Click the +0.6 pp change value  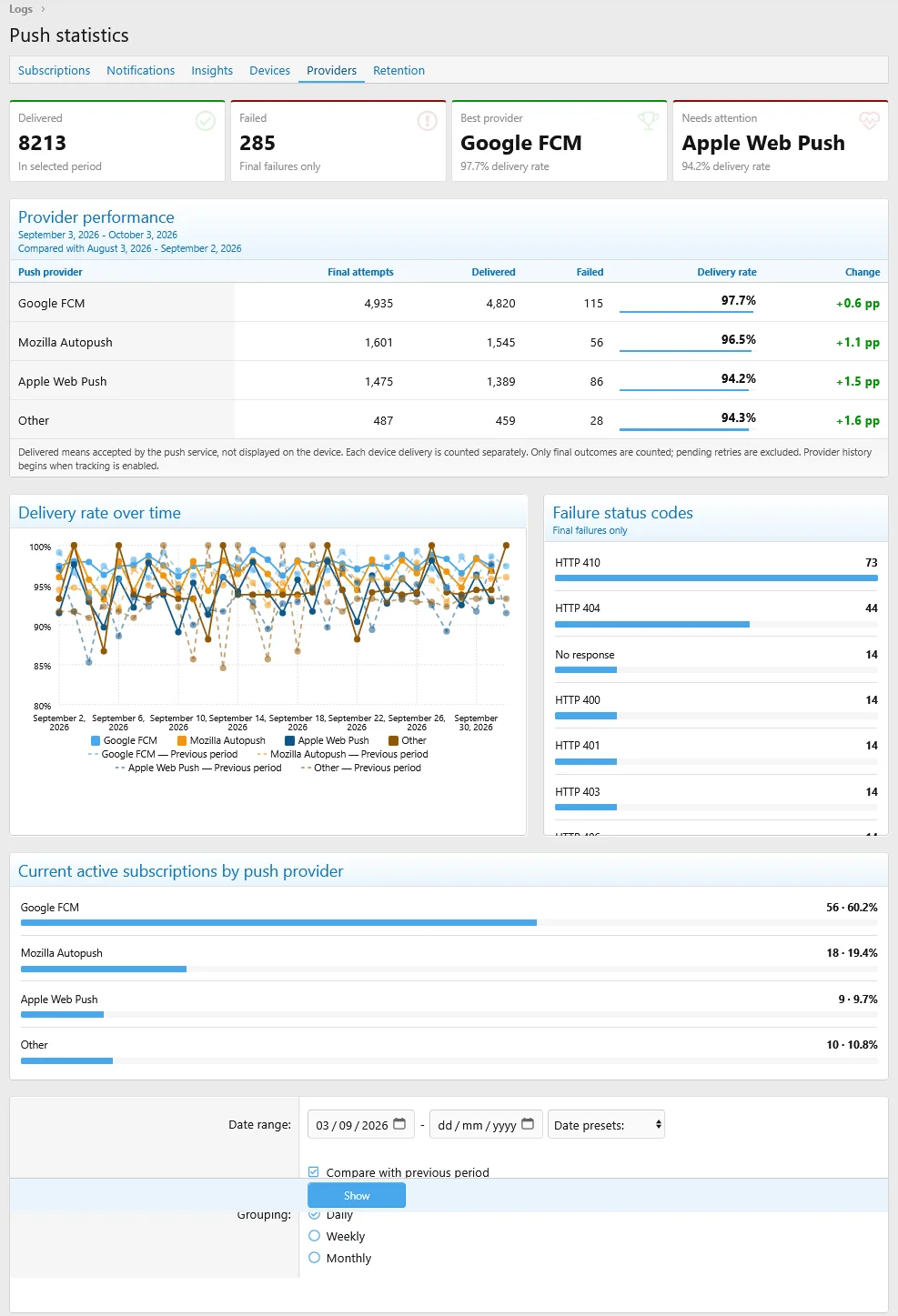858,303
